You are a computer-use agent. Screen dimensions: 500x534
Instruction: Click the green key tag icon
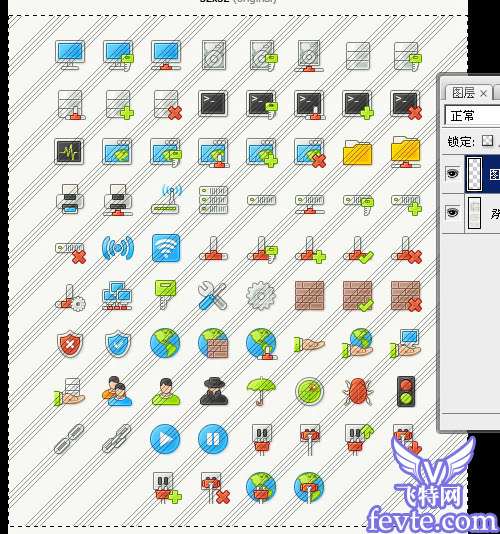click(166, 295)
